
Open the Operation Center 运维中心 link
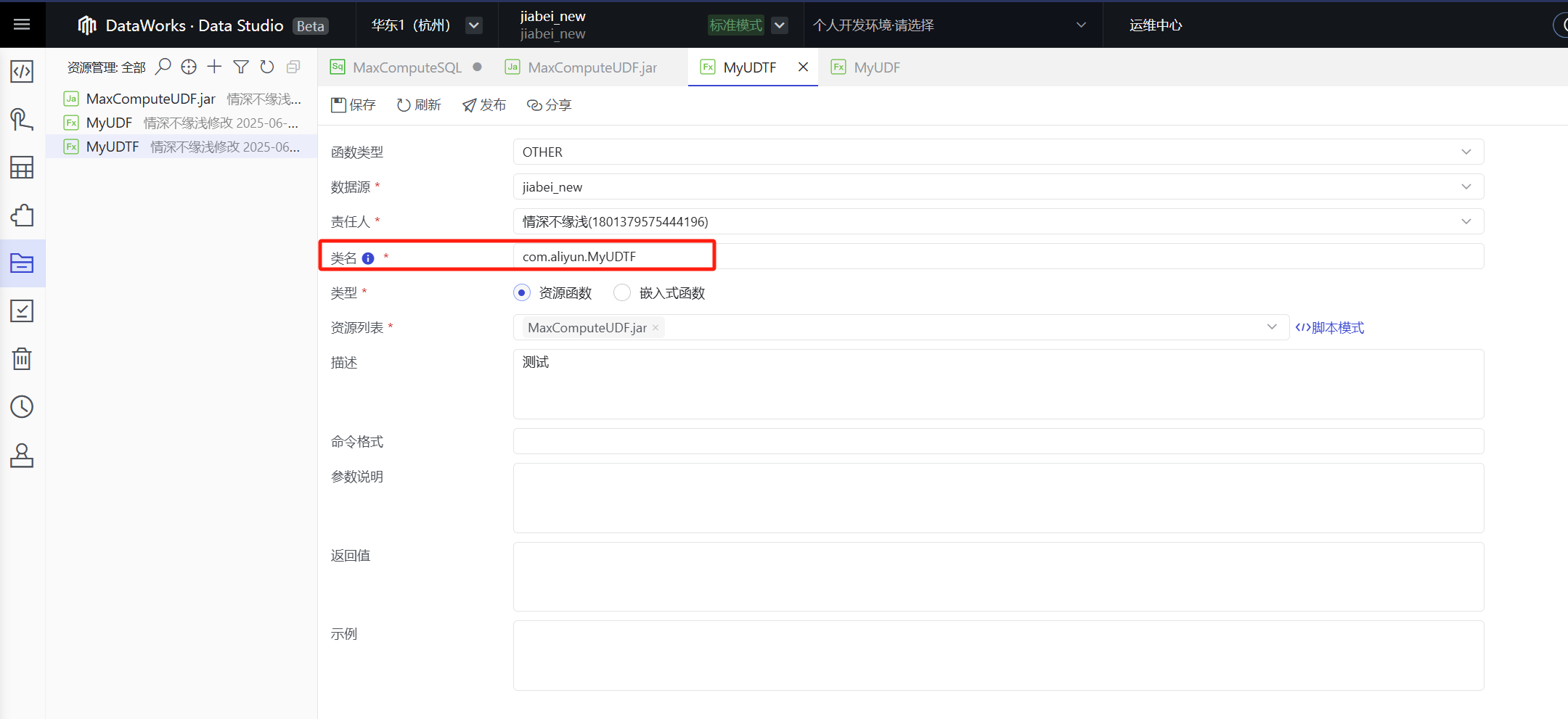[1156, 25]
